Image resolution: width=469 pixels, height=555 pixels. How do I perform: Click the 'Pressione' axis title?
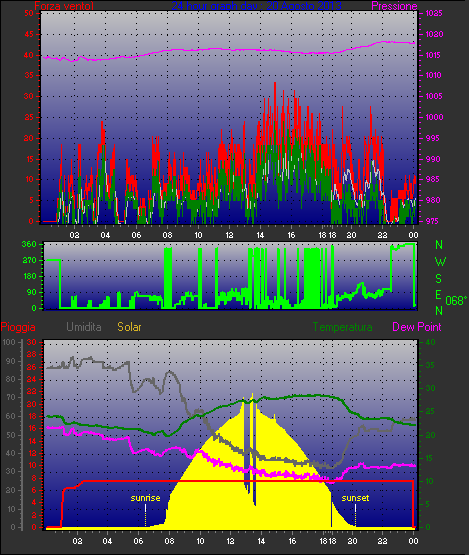394,6
